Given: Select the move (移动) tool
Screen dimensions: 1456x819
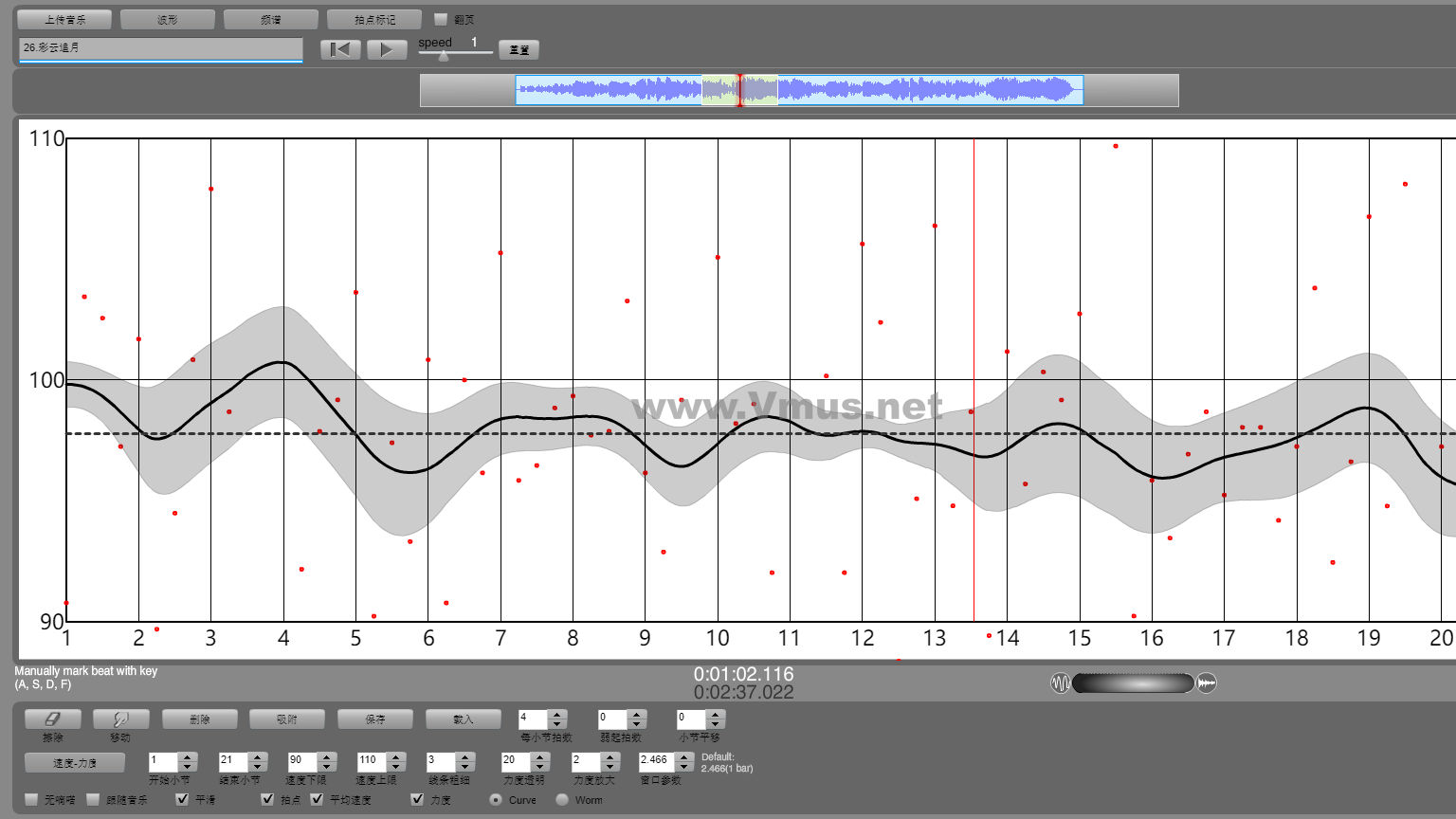Looking at the screenshot, I should click(120, 719).
